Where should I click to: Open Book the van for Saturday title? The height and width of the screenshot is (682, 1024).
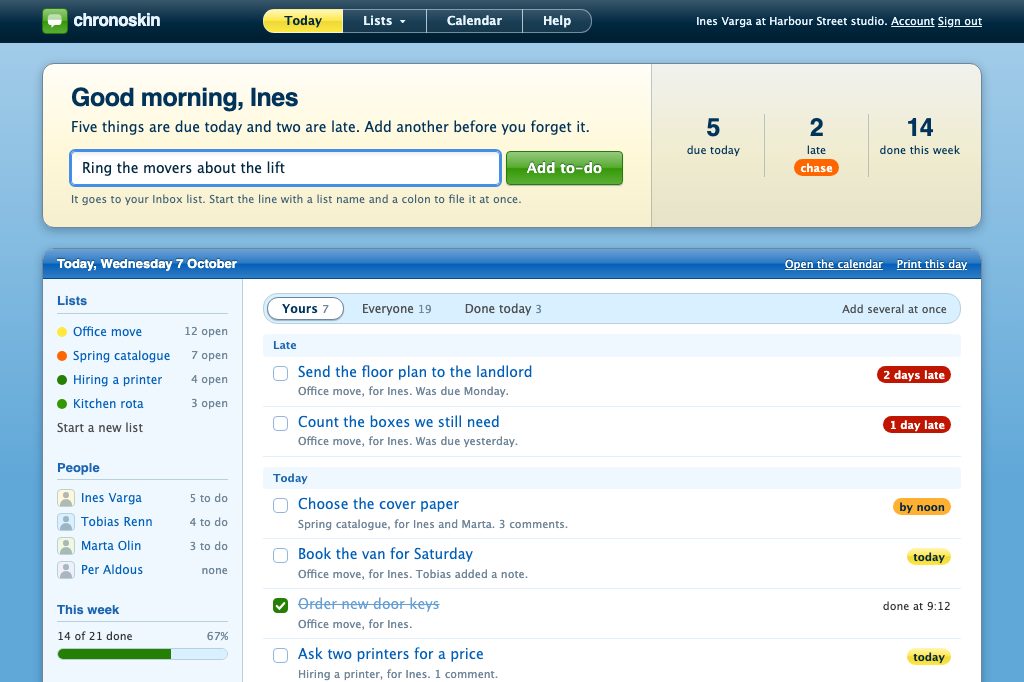[385, 554]
